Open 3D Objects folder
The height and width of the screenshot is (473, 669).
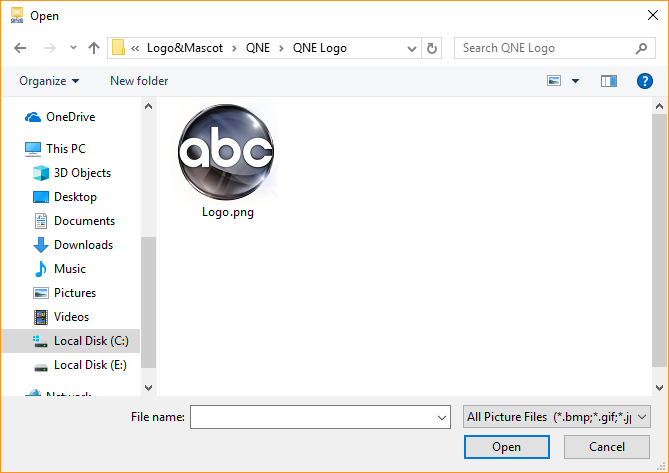pyautogui.click(x=82, y=173)
